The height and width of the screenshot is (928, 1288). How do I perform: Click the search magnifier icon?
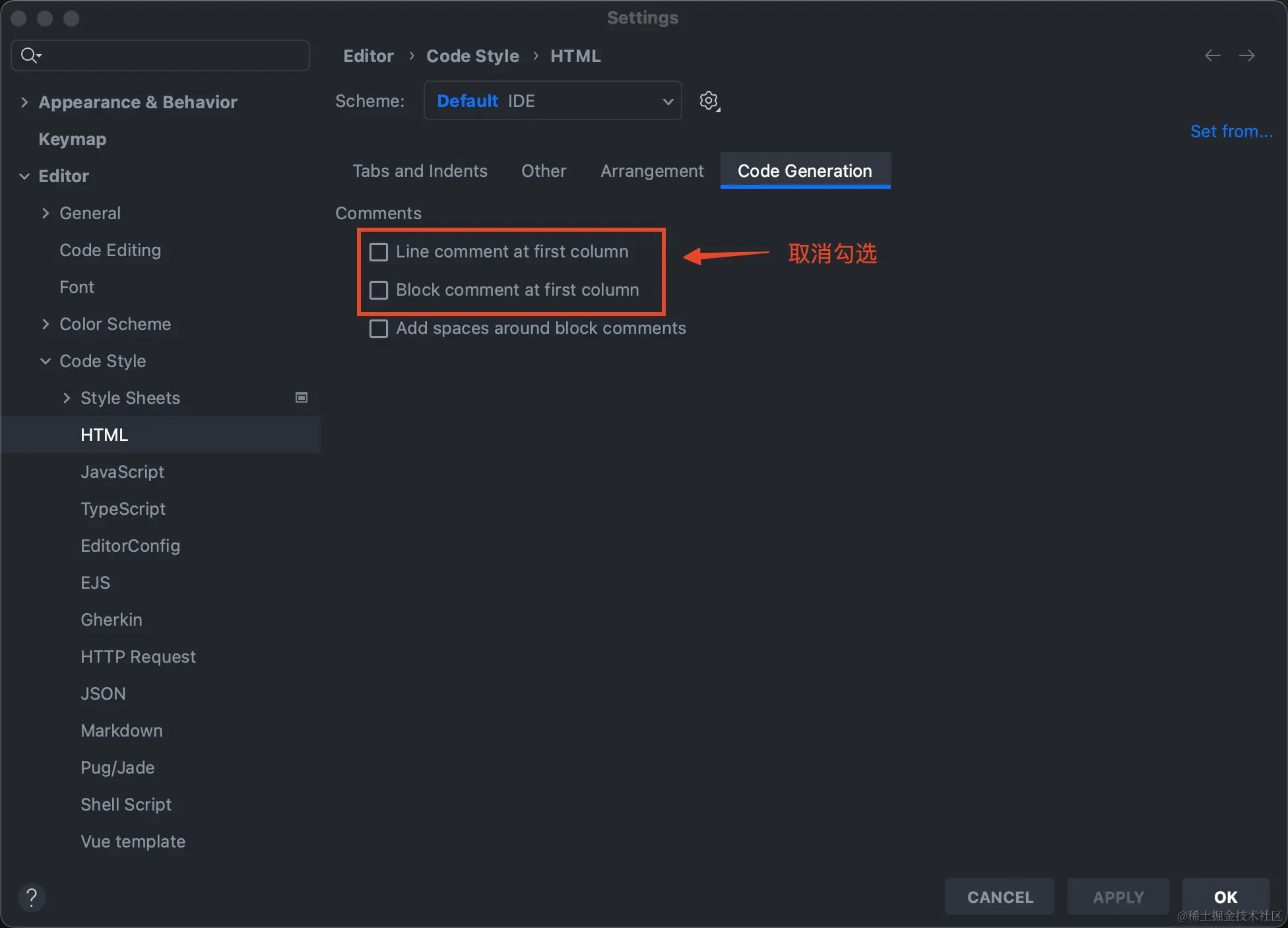coord(29,55)
